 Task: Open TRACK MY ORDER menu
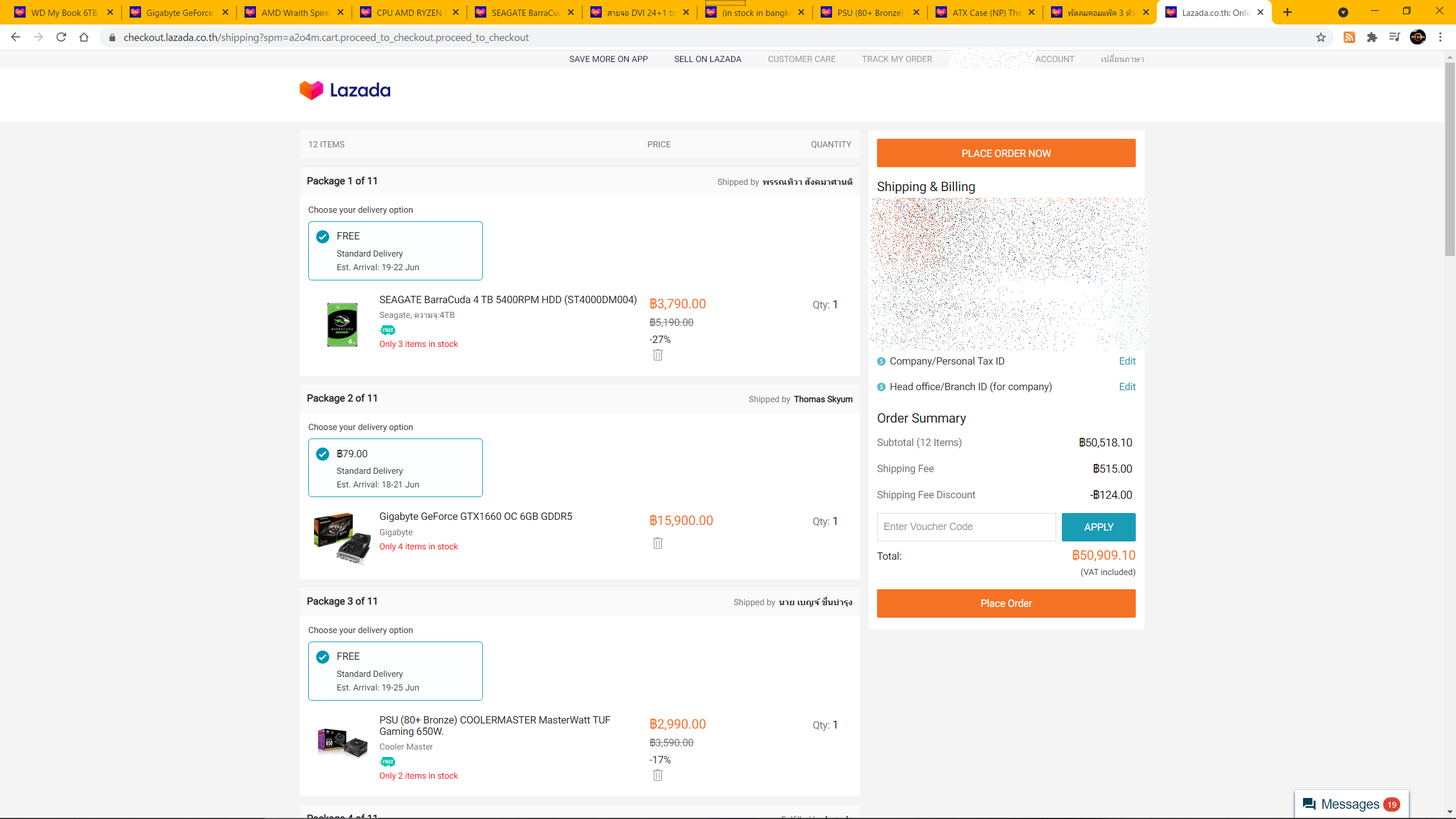897,59
